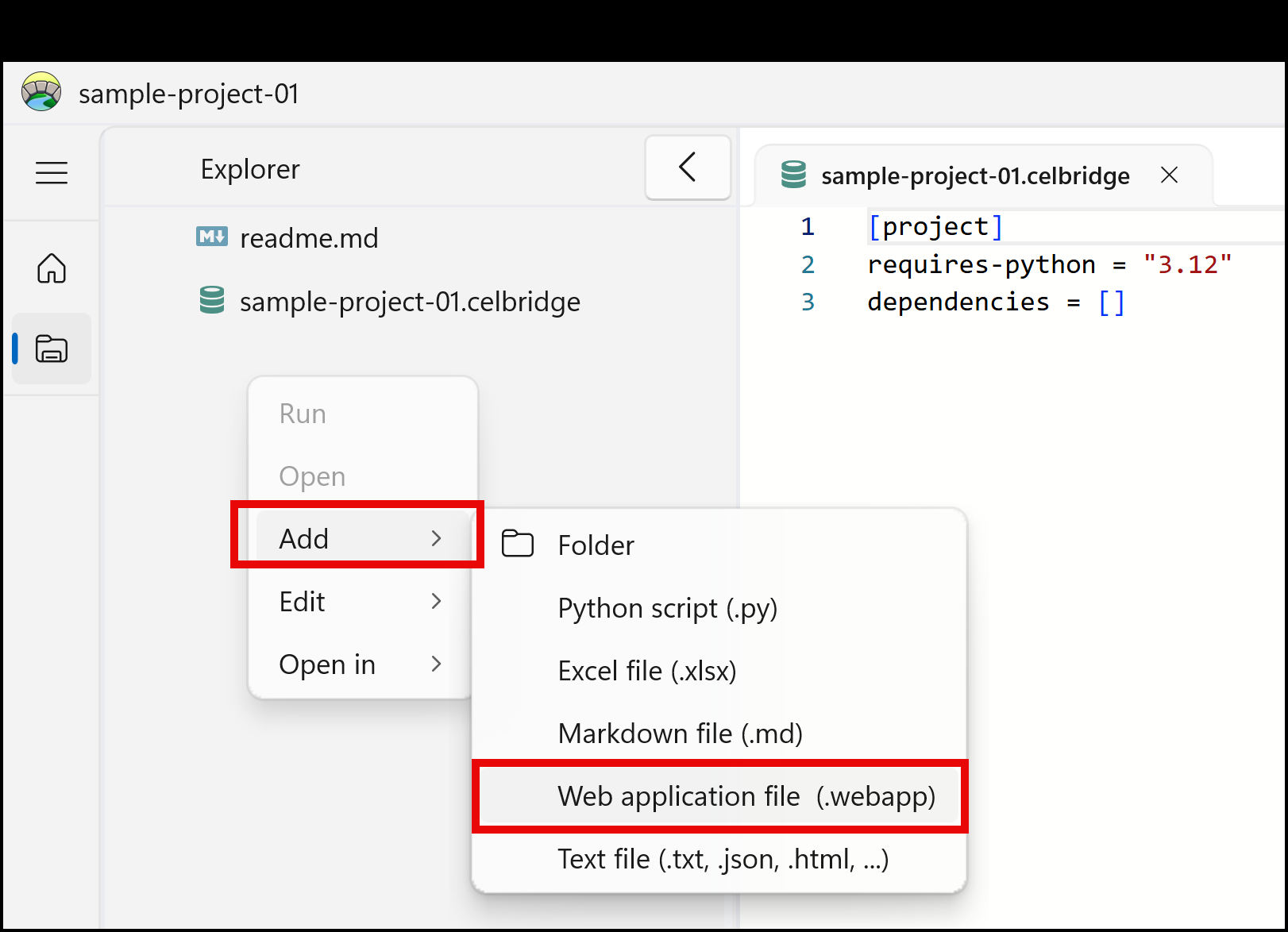Pick Text file (.txt, .json, .html, ...) option
Screen dimensions: 1288x932
pos(723,859)
